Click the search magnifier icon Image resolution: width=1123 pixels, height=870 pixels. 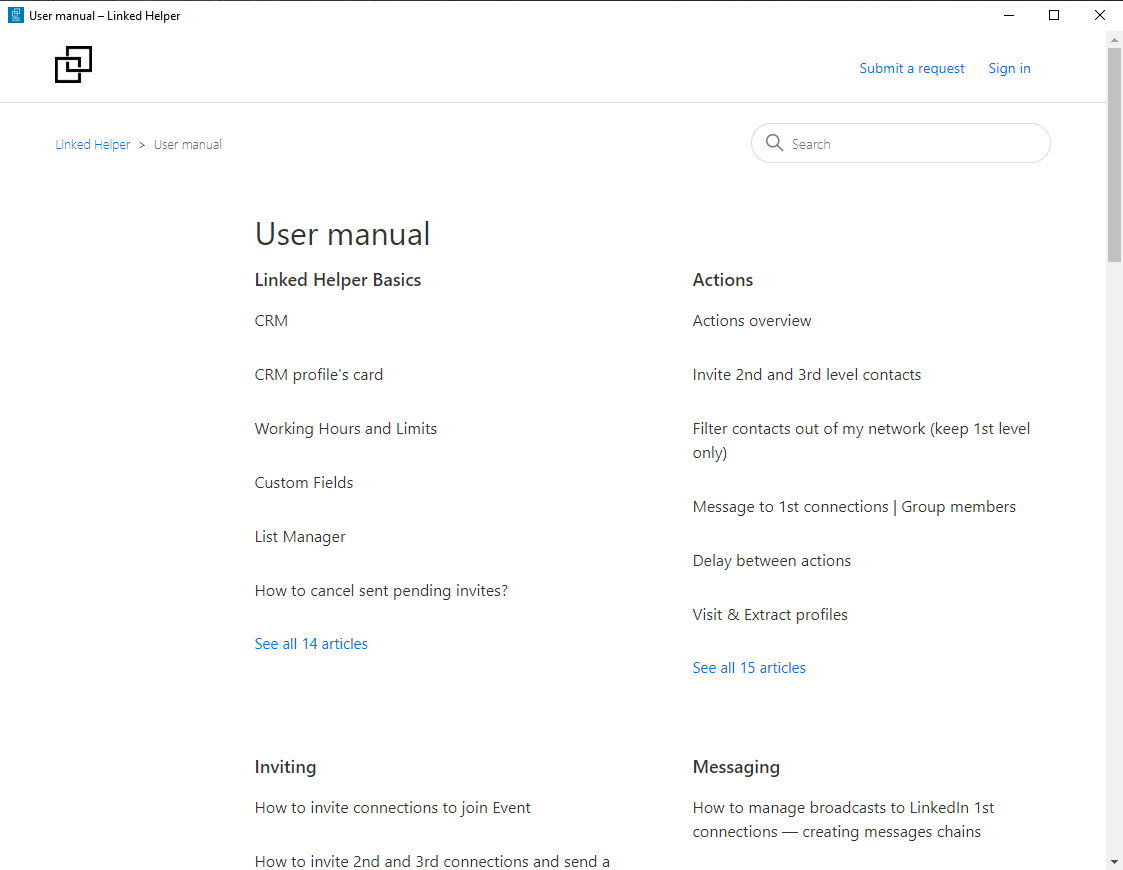(x=774, y=142)
